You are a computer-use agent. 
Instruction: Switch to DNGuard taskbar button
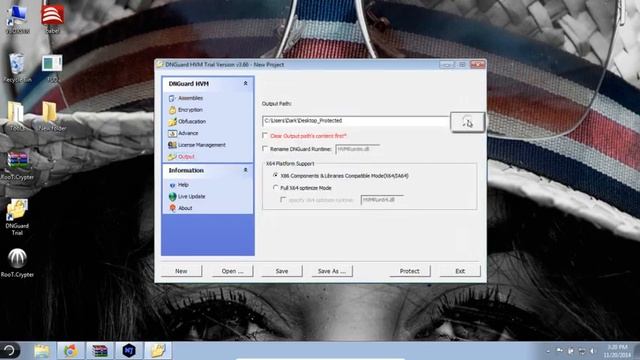pos(158,351)
